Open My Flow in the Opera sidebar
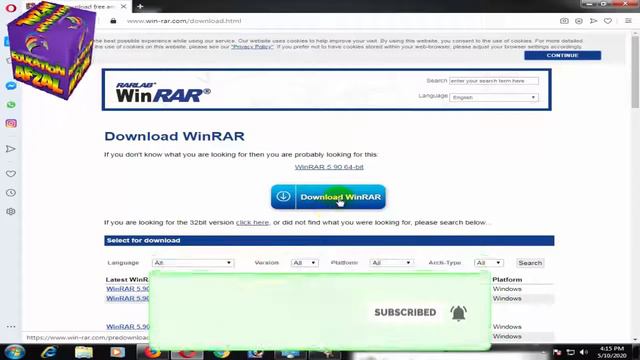The width and height of the screenshot is (640, 360). pyautogui.click(x=11, y=149)
